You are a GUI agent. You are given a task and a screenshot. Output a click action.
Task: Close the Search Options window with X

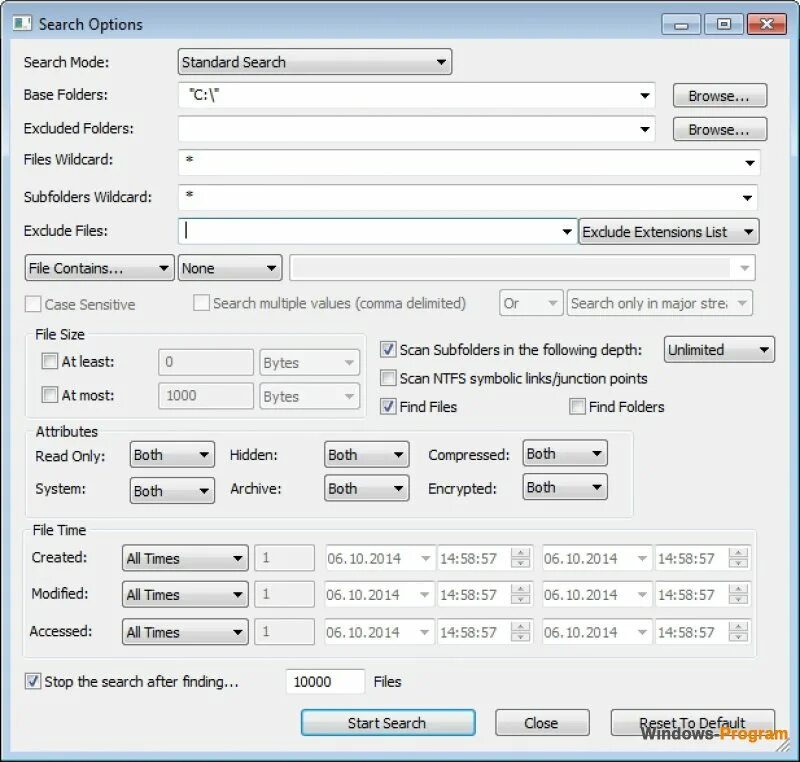(766, 24)
